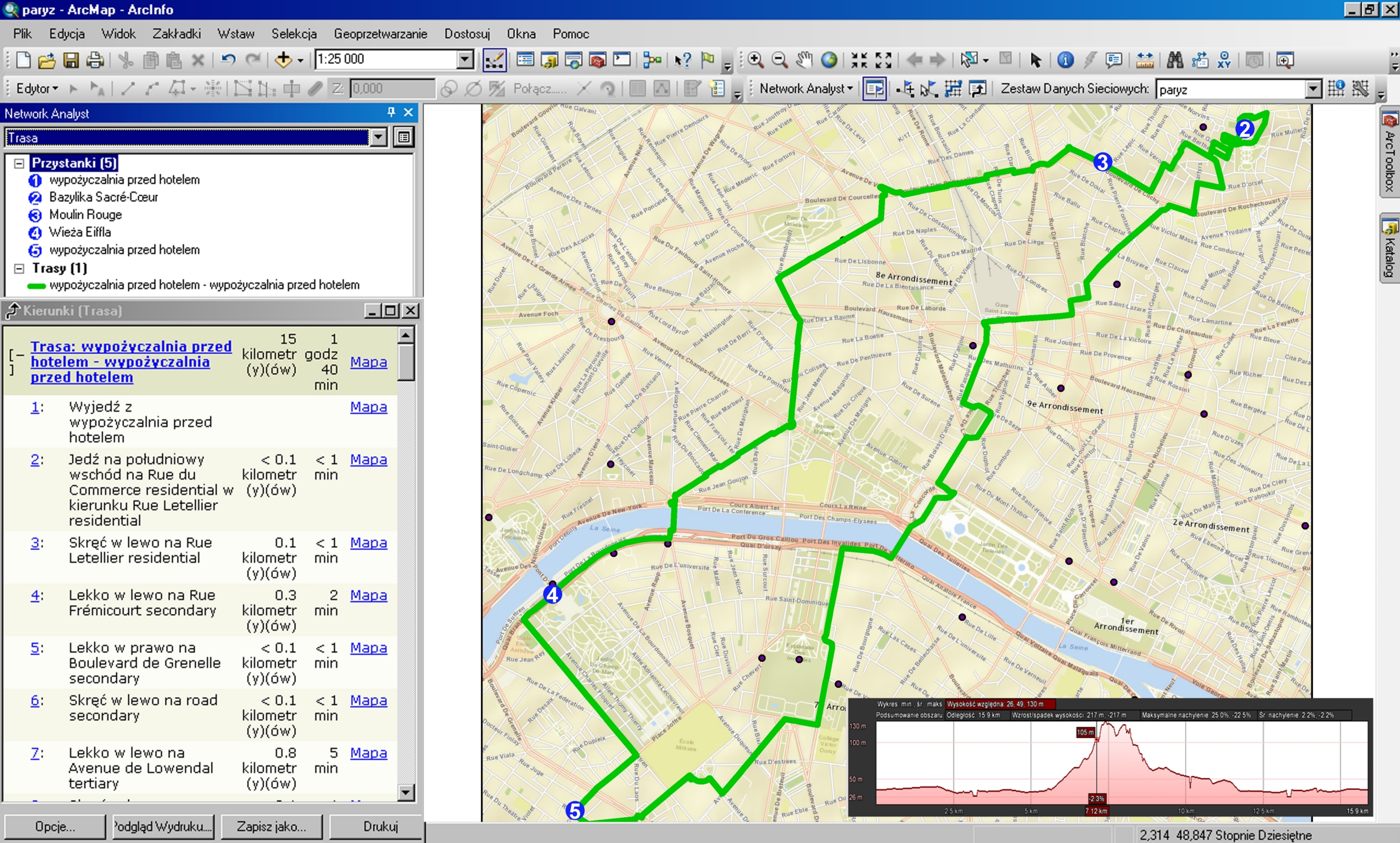Open ArcToolbox from the red toolbox icon
Viewport: 1400px width, 843px height.
(x=597, y=60)
